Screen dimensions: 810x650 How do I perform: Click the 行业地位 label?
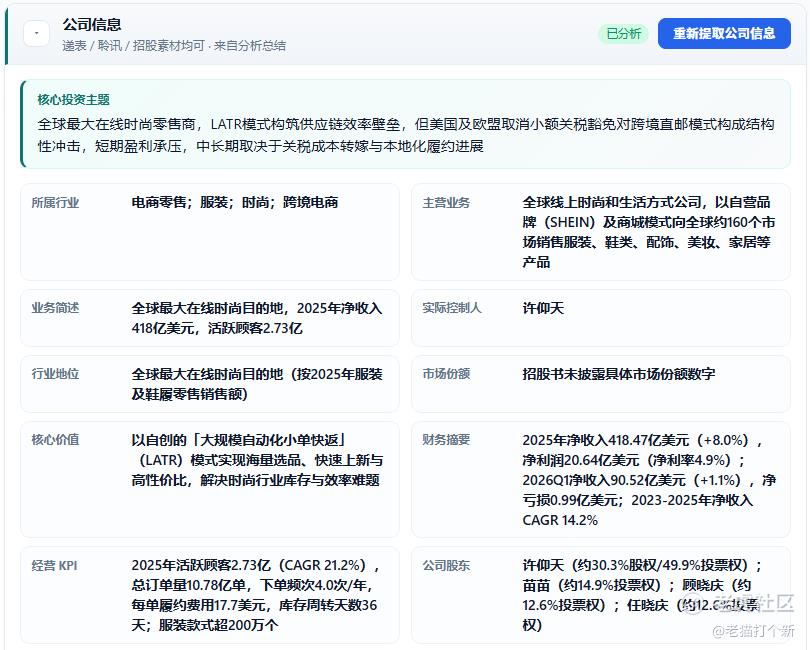click(55, 374)
